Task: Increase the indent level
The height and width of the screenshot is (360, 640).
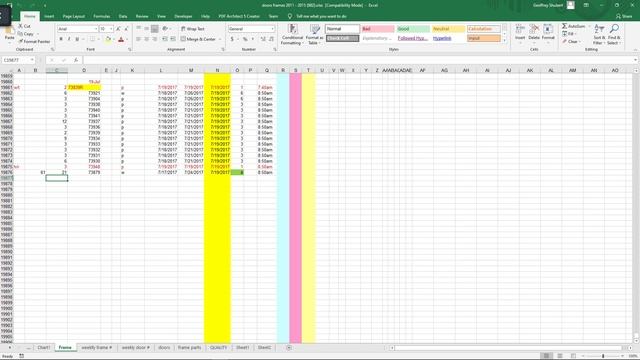Action: pyautogui.click(x=173, y=39)
